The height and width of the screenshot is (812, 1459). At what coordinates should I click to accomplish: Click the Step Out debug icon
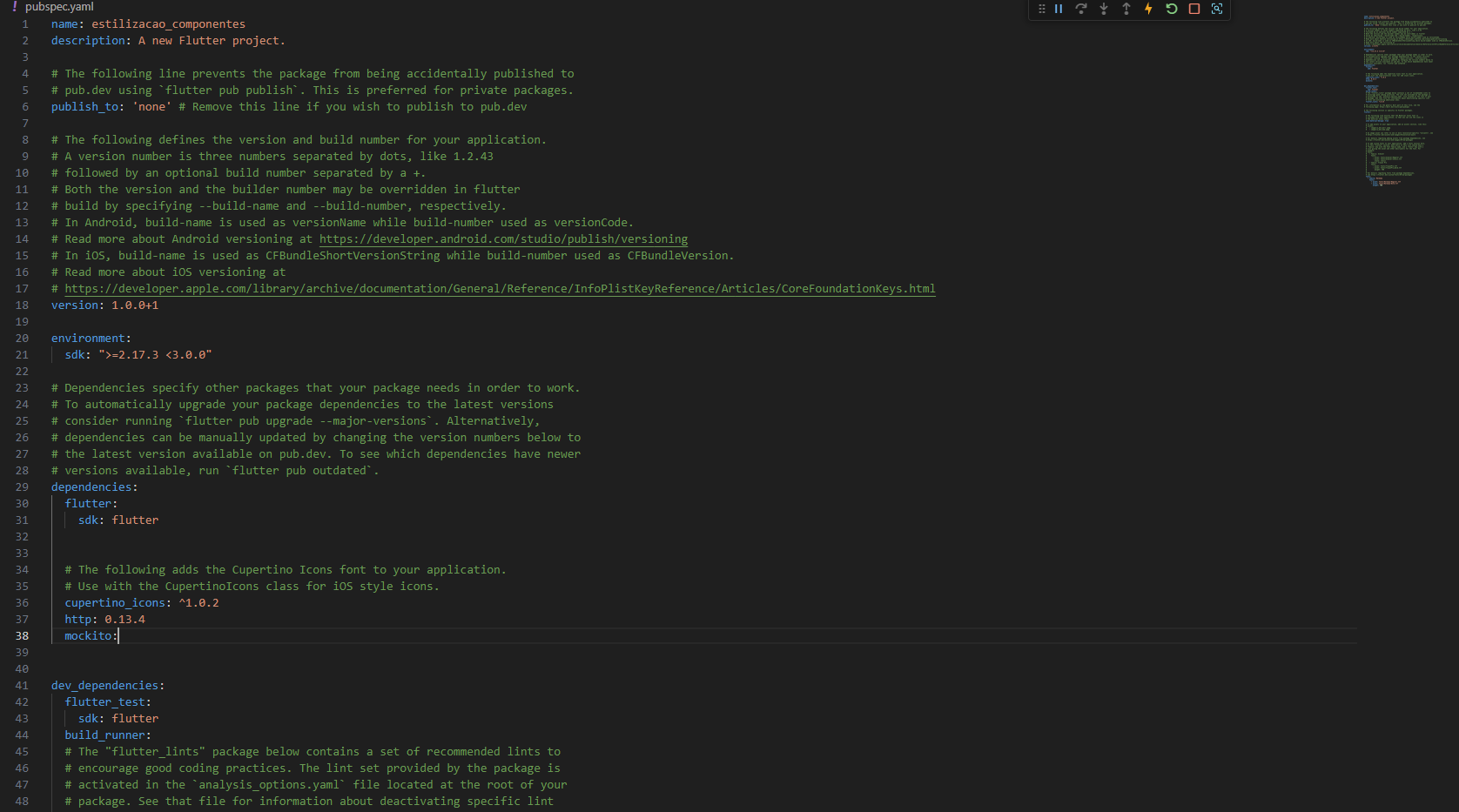tap(1126, 9)
